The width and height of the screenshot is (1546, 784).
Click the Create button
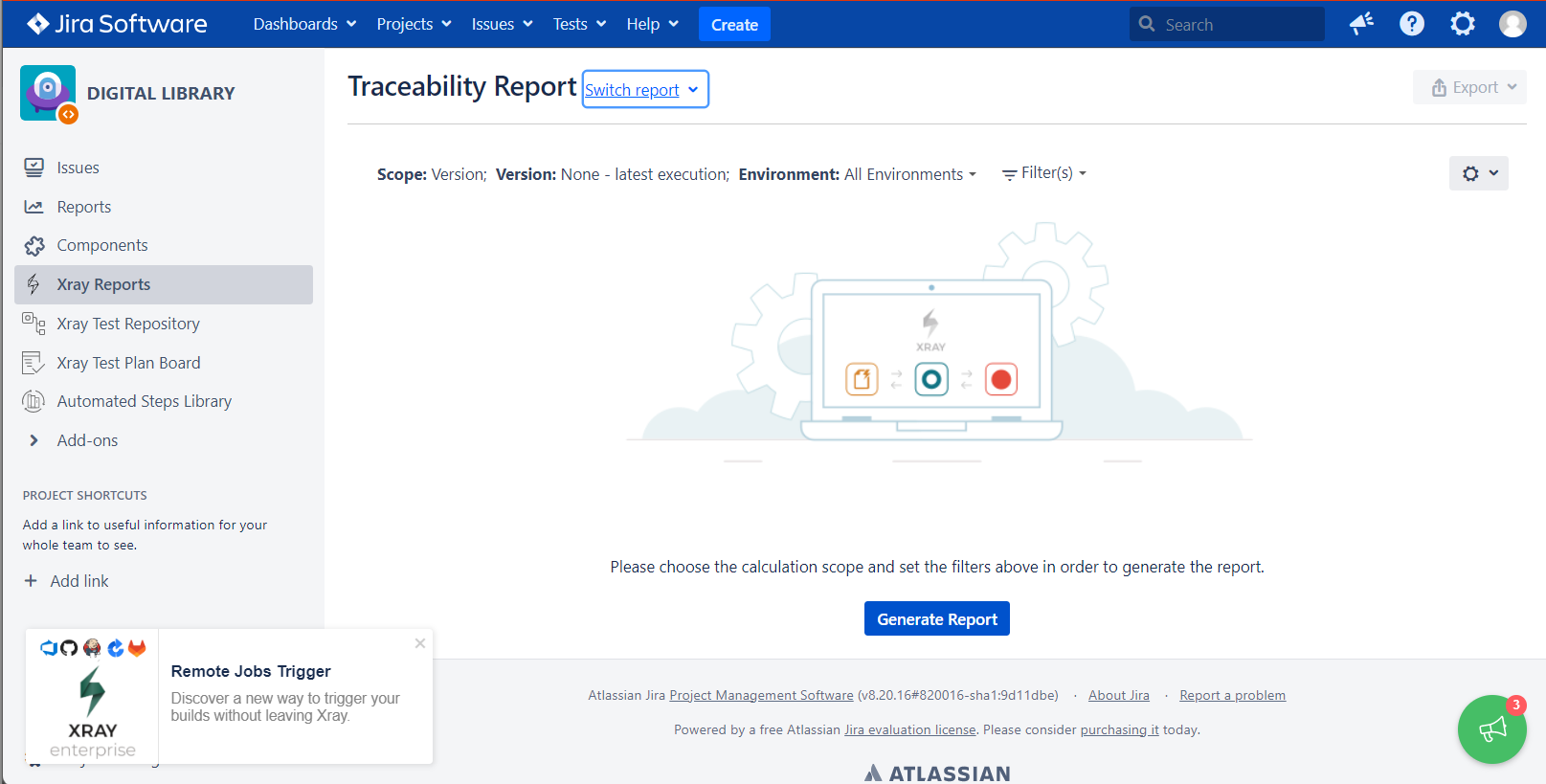coord(734,25)
